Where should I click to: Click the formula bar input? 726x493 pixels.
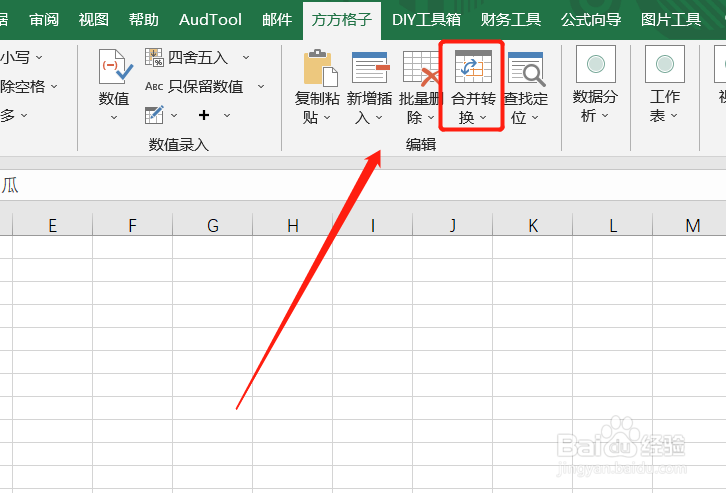tap(363, 186)
